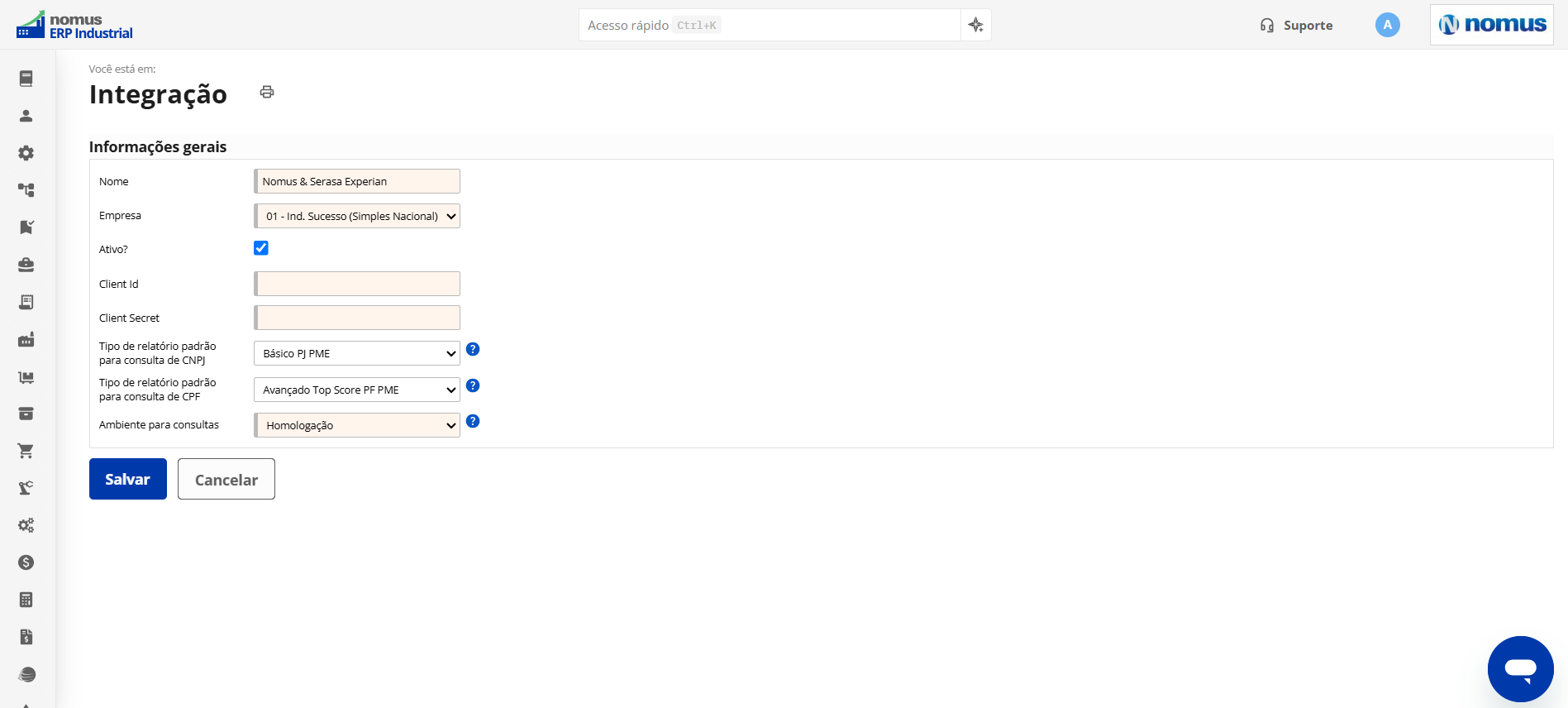The width and height of the screenshot is (1568, 708).
Task: Click the print icon beside Integração title
Action: (x=266, y=92)
